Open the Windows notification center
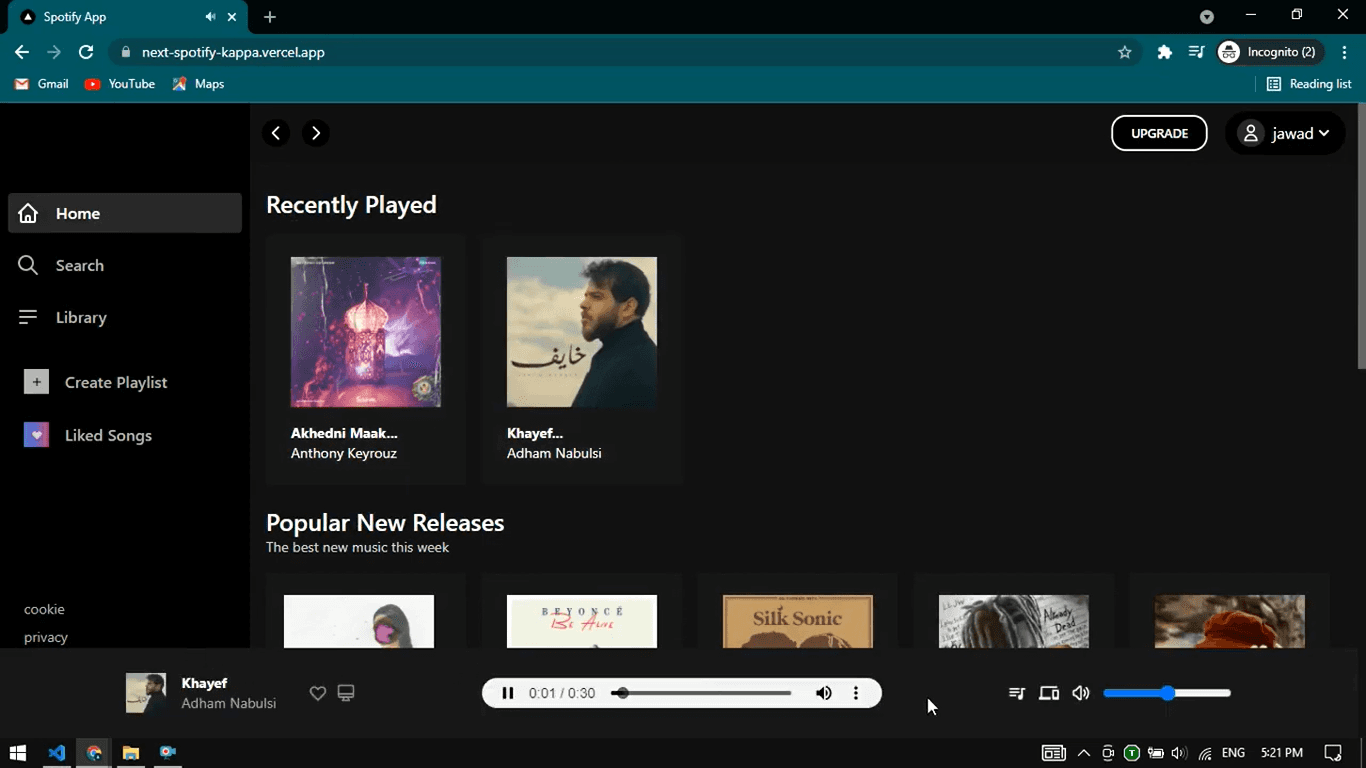This screenshot has width=1366, height=768. (x=1333, y=753)
